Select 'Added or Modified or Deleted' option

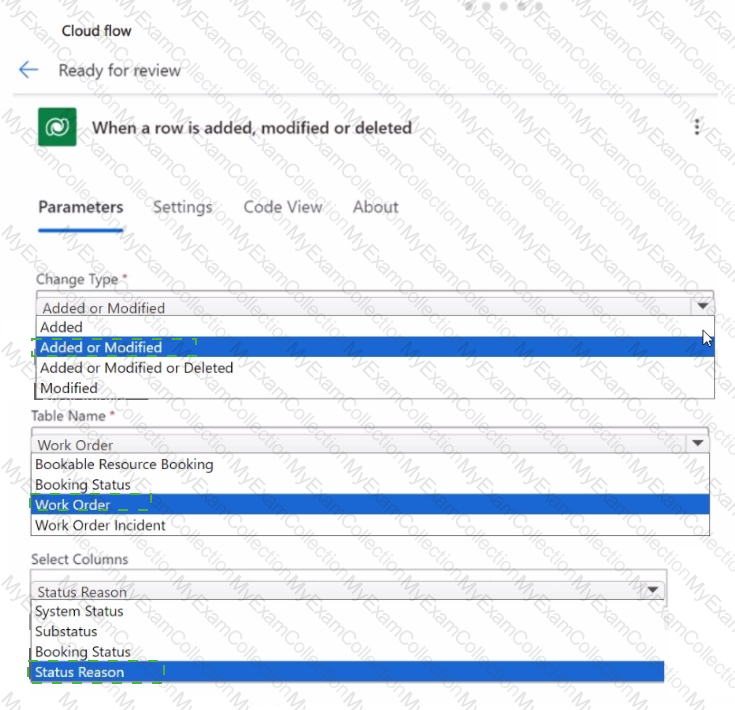(136, 368)
